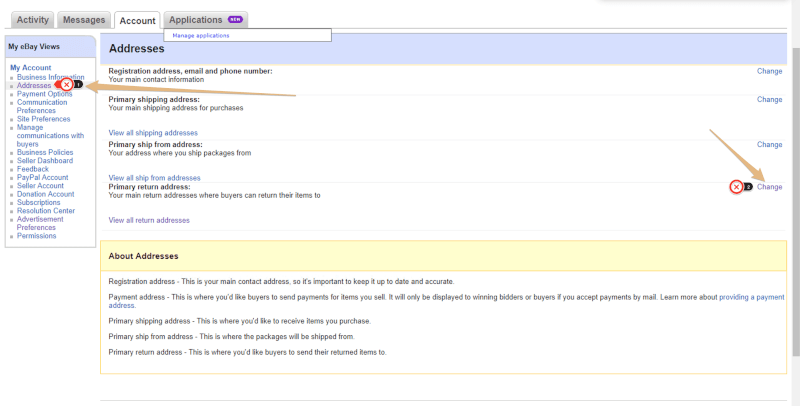
Task: Open the Feedback sidebar link
Action: coord(33,169)
